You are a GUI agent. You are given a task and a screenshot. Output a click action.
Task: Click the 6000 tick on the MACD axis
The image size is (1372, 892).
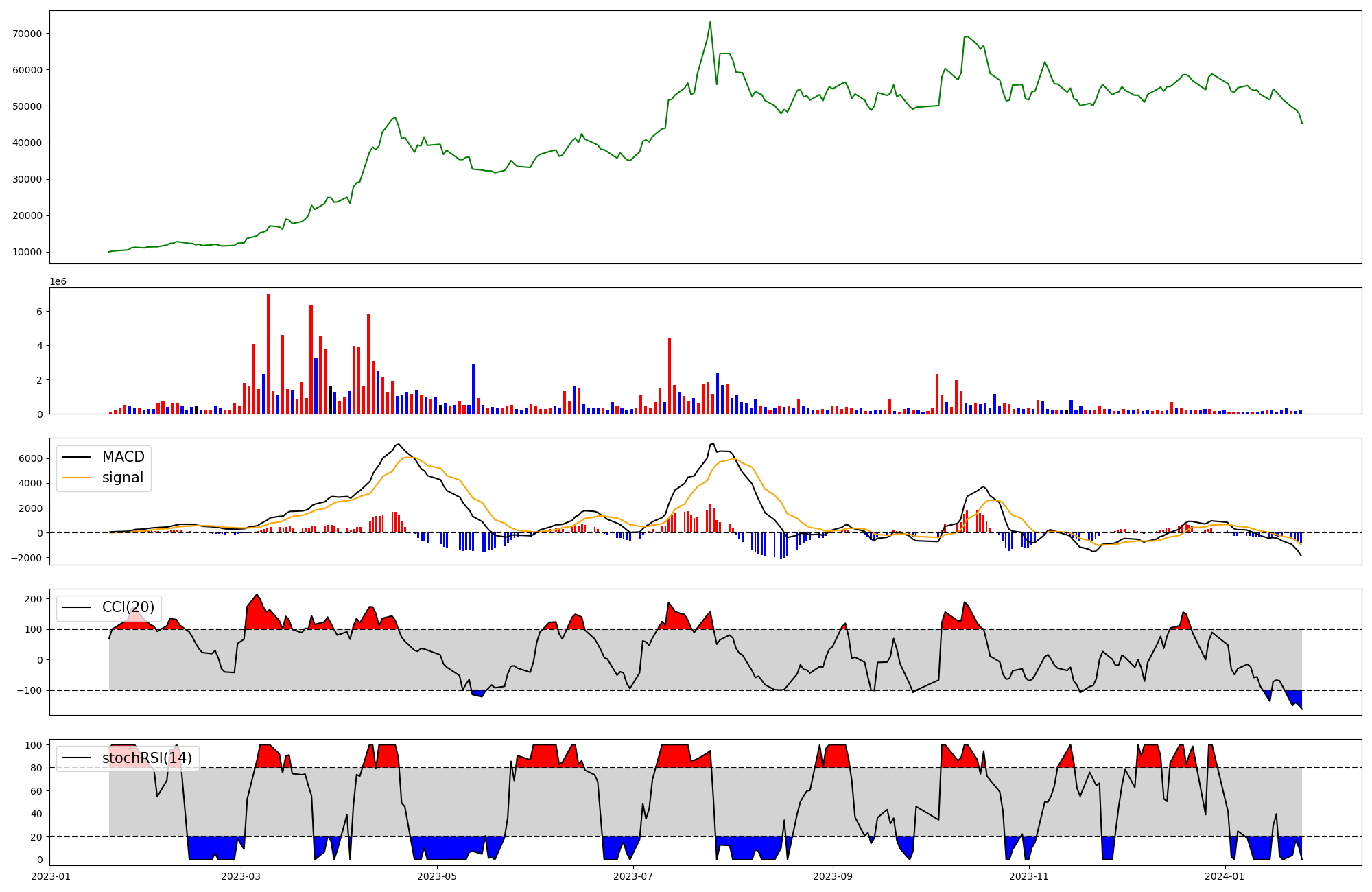coord(32,458)
